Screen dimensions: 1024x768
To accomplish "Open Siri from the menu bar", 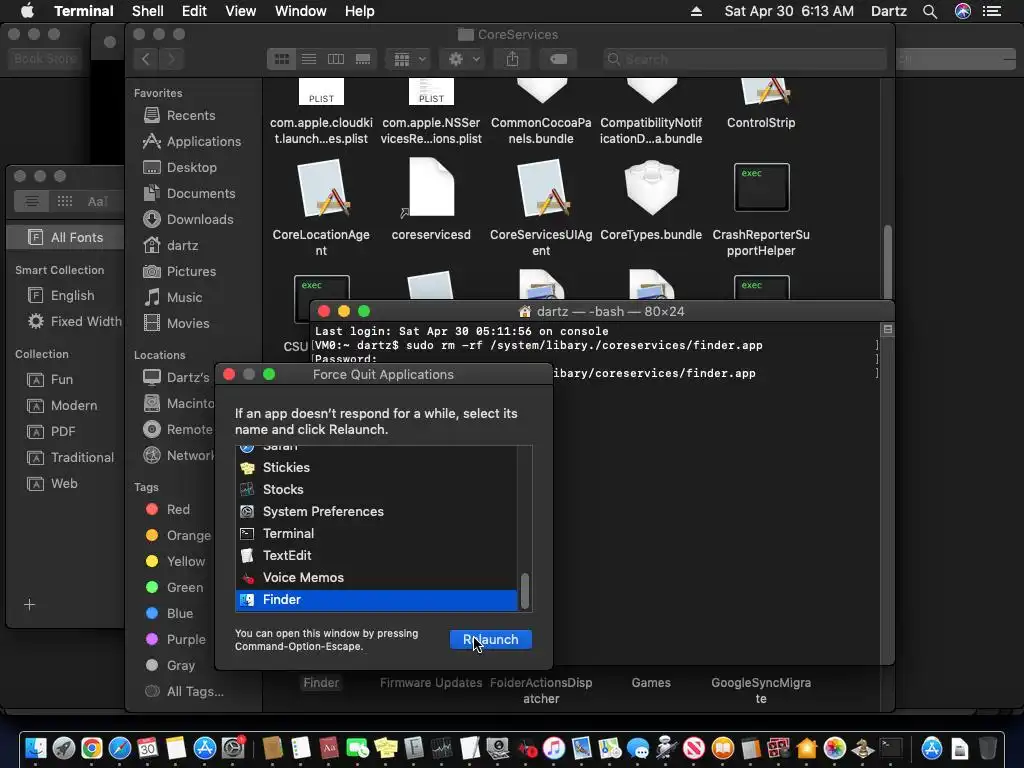I will click(x=963, y=11).
